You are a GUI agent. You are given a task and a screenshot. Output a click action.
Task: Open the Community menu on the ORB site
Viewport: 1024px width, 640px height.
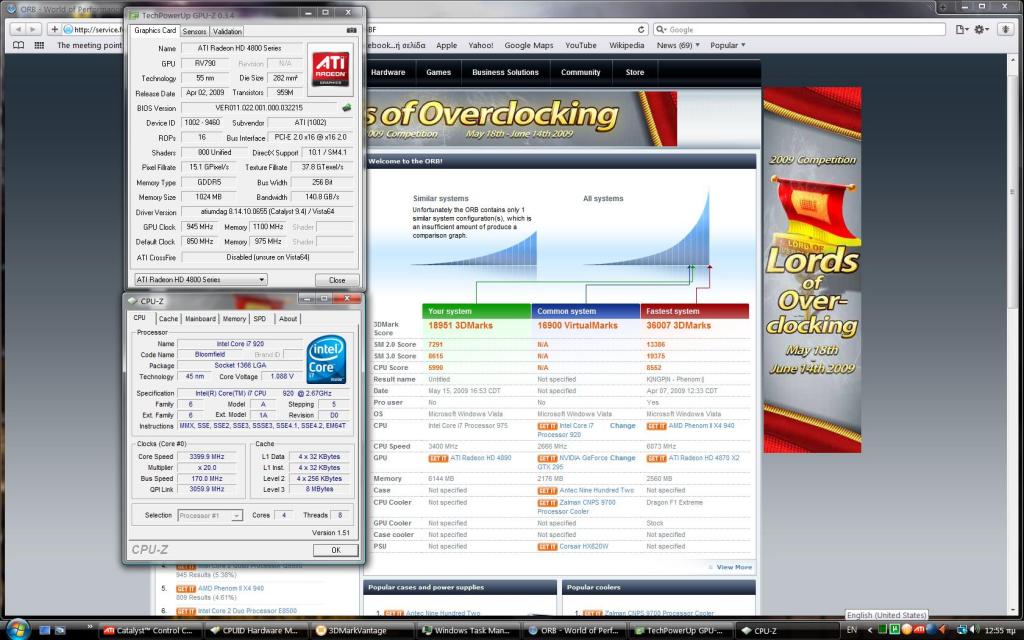[x=581, y=72]
